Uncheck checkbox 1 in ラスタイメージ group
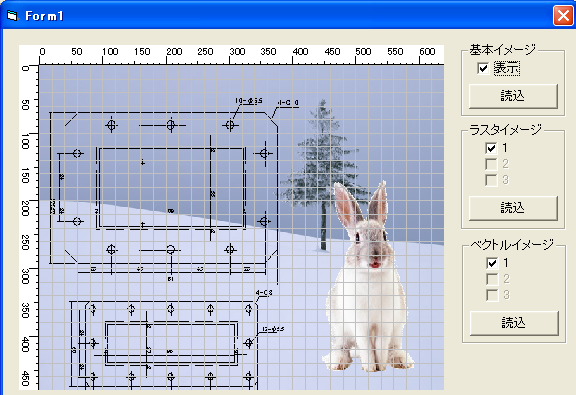Screen dimensions: 576x395 tap(491, 148)
